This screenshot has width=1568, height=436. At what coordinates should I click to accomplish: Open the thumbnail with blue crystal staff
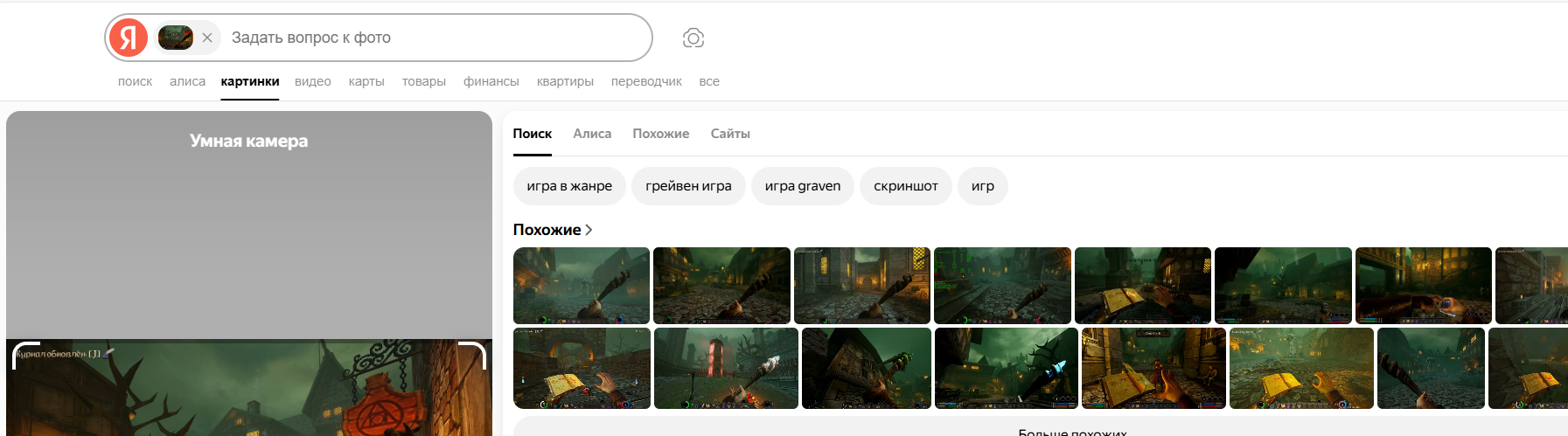point(1007,368)
